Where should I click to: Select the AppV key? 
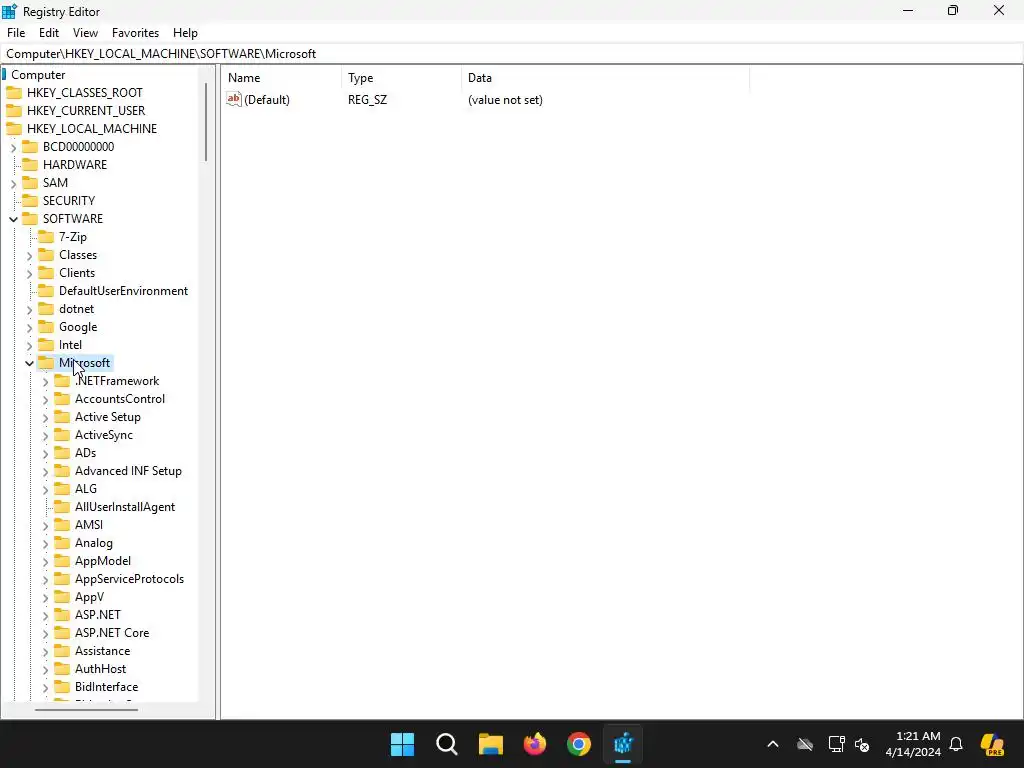coord(89,597)
